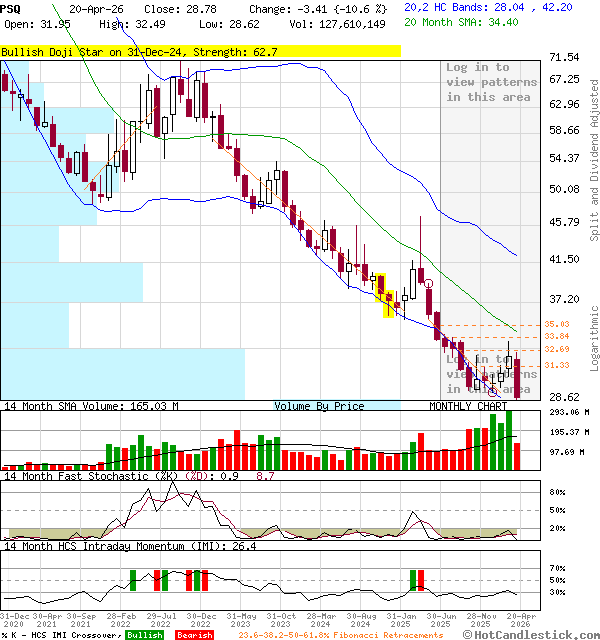Click the green Bullish legend swatch
This screenshot has width=600, height=640.
click(144, 634)
